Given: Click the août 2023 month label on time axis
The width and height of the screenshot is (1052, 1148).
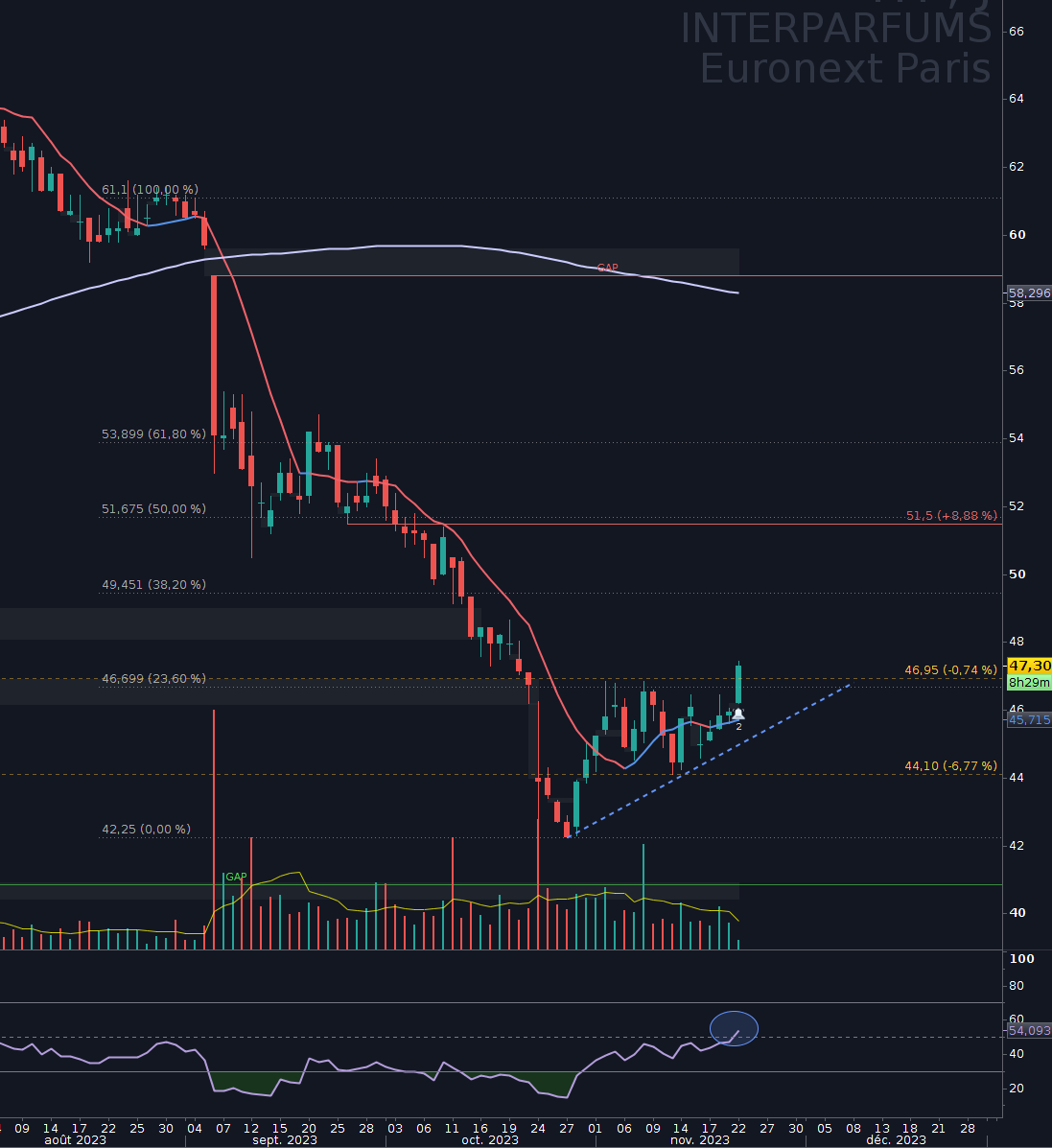Looking at the screenshot, I should [76, 1140].
